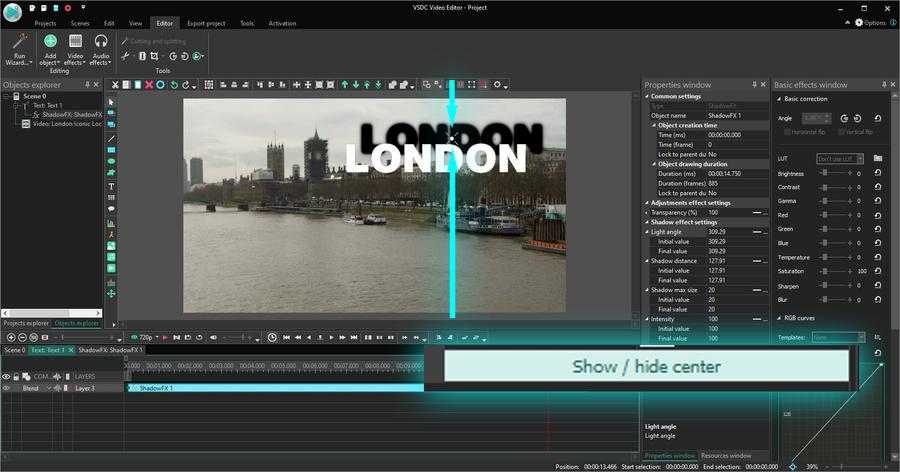900x472 pixels.
Task: Open the LUT dropdown
Action: tap(838, 158)
